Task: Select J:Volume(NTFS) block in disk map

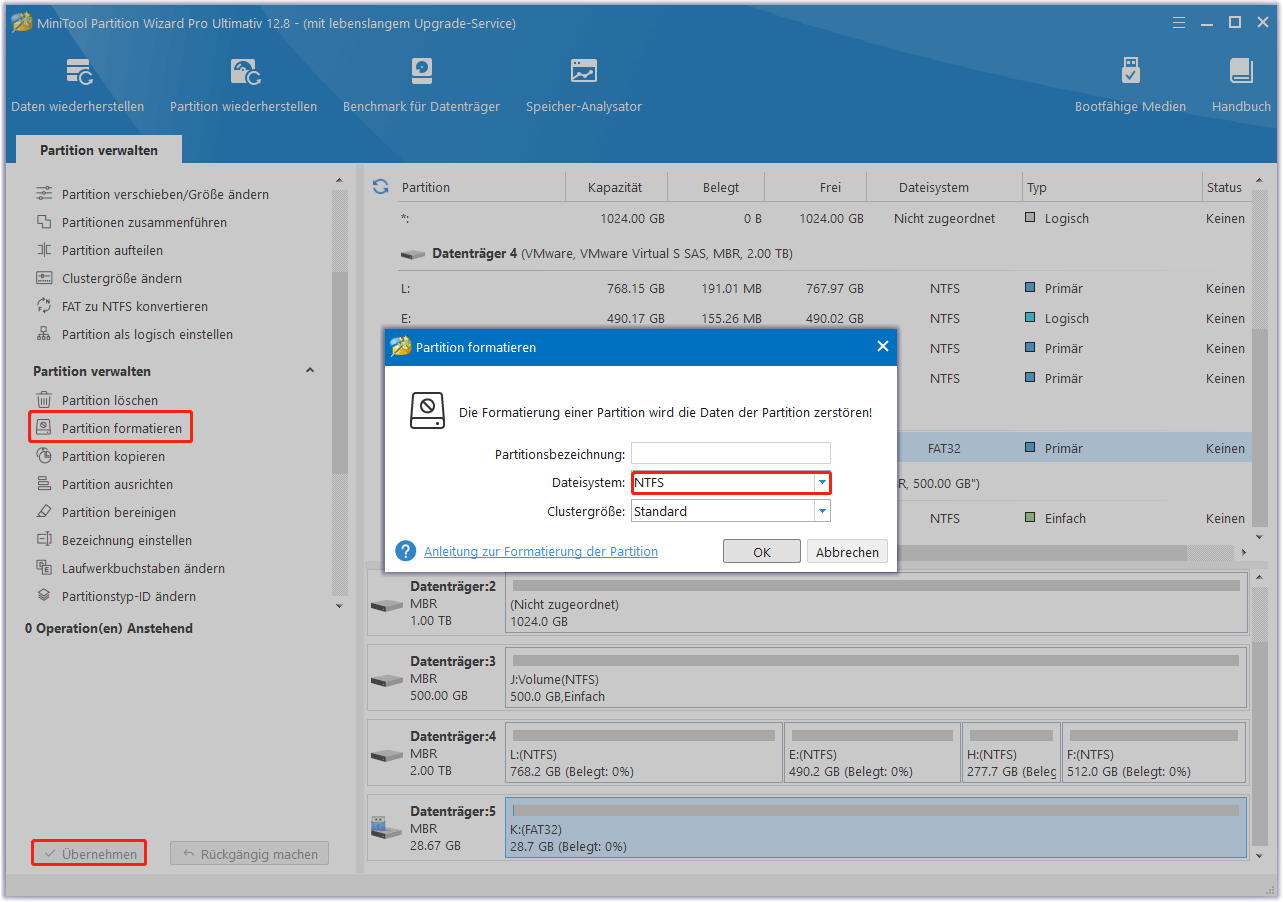Action: click(877, 679)
